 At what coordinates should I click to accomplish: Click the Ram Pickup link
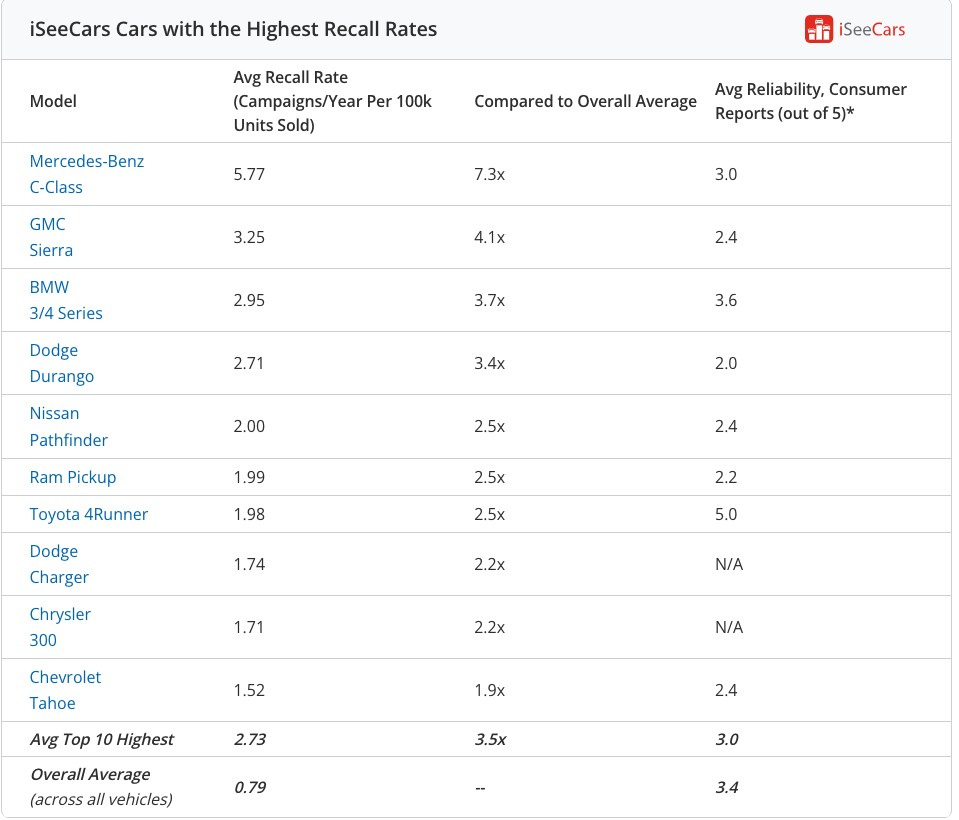point(73,477)
